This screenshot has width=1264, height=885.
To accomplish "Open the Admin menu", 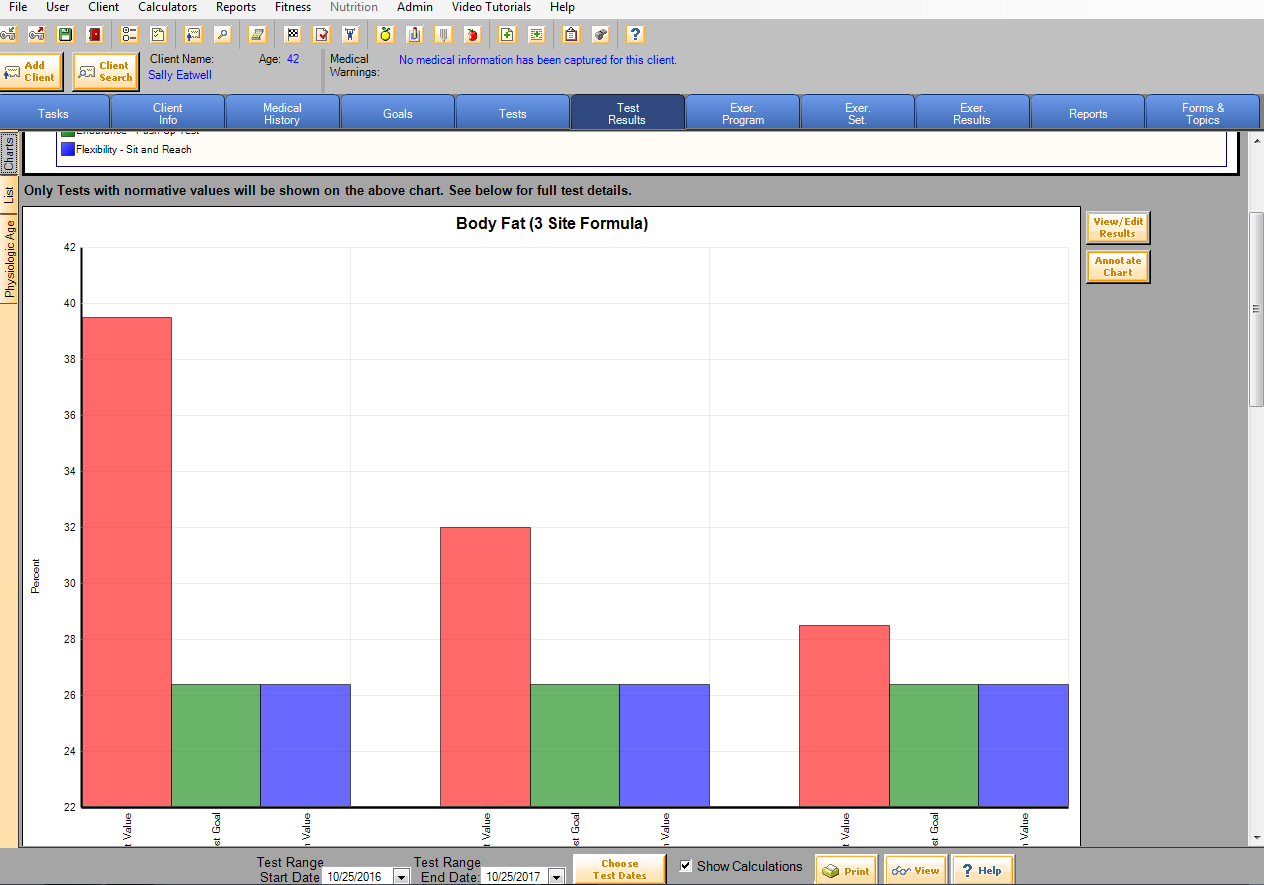I will point(415,7).
